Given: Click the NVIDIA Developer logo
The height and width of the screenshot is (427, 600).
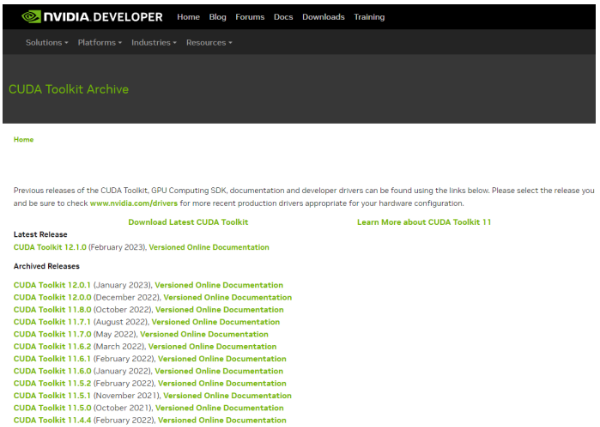Looking at the screenshot, I should point(92,17).
